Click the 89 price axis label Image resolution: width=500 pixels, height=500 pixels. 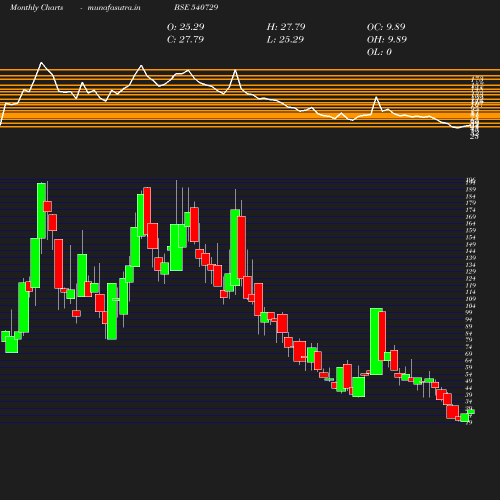(x=469, y=326)
